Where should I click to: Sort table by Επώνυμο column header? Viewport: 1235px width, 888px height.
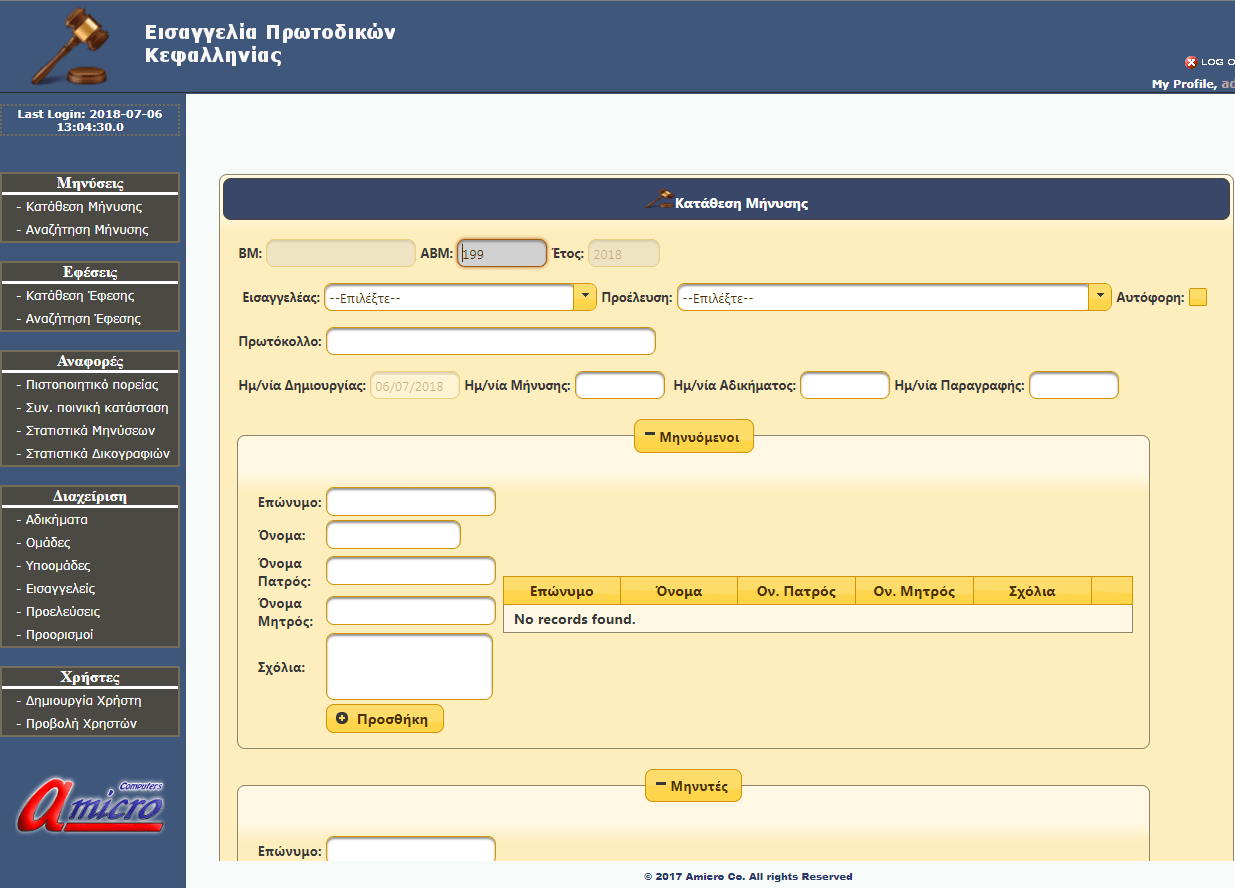coord(561,591)
